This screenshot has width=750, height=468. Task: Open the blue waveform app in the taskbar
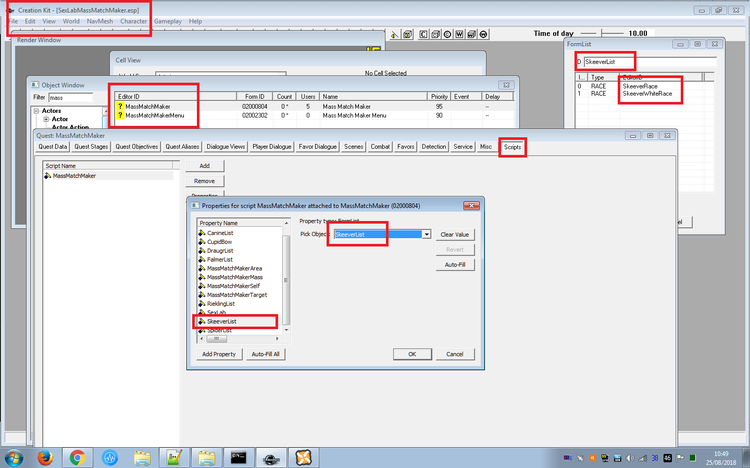pyautogui.click(x=110, y=457)
